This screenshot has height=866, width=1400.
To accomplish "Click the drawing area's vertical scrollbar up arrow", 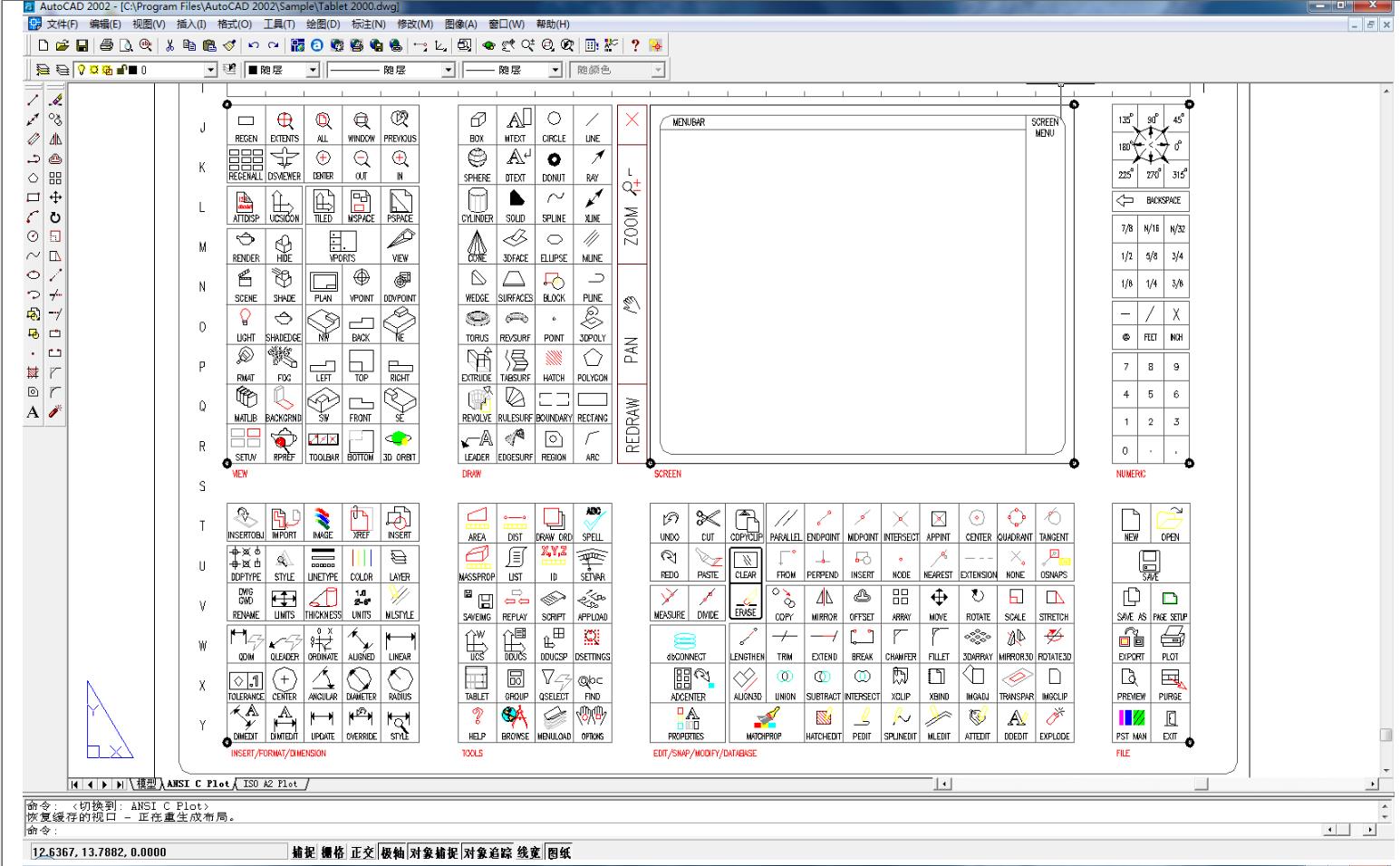I will click(1386, 91).
